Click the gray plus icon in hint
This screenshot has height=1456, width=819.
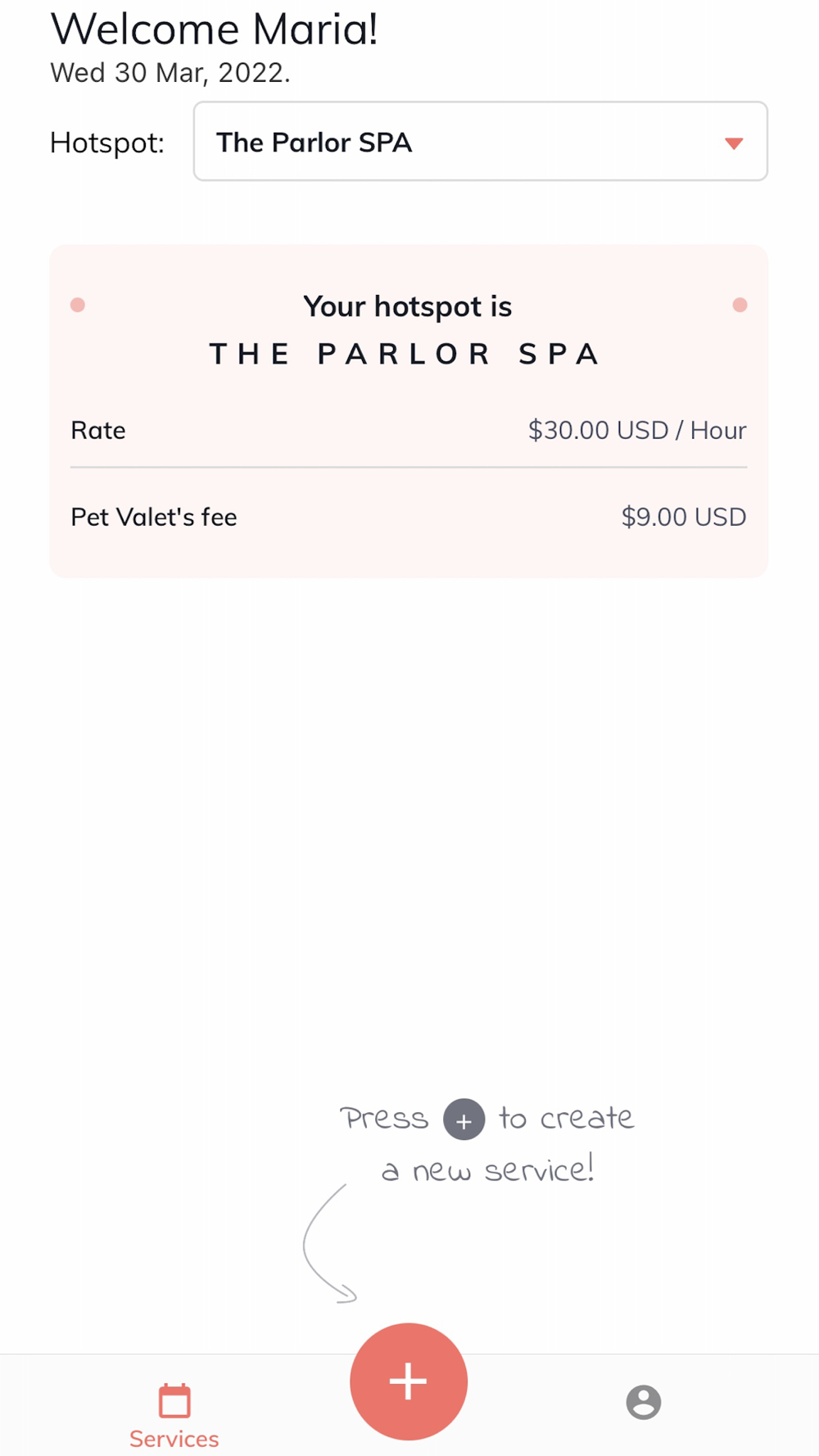coord(464,1119)
